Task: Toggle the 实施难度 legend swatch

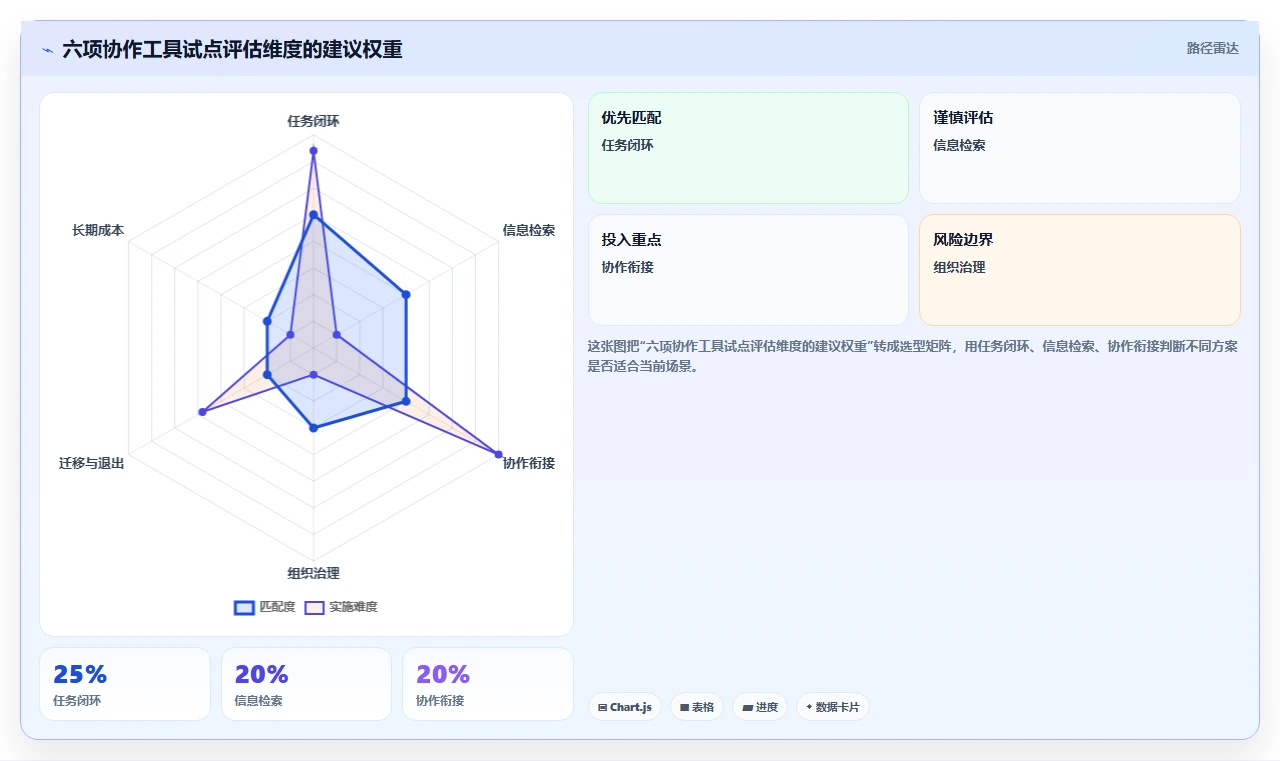Action: point(314,607)
